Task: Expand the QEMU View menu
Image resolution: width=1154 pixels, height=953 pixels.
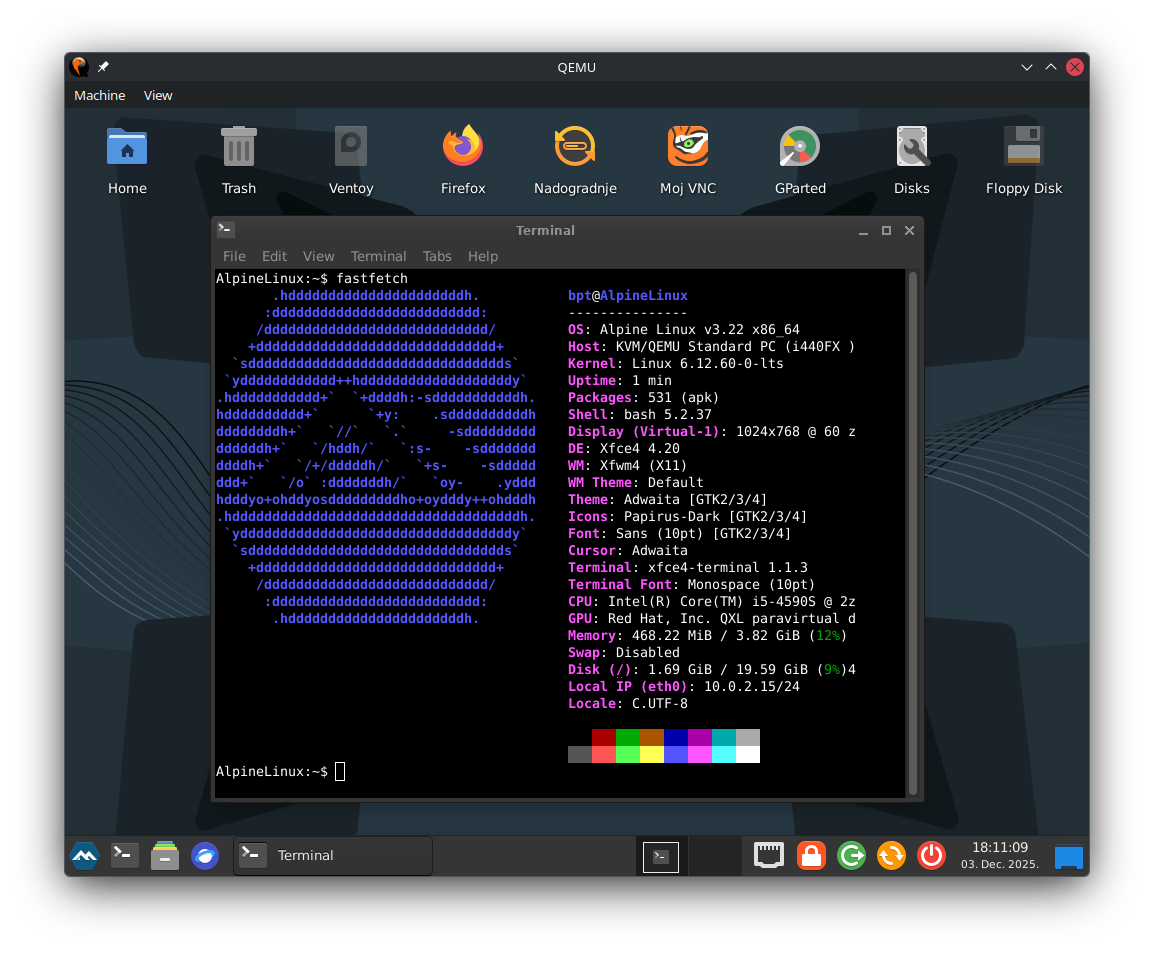Action: pos(158,96)
